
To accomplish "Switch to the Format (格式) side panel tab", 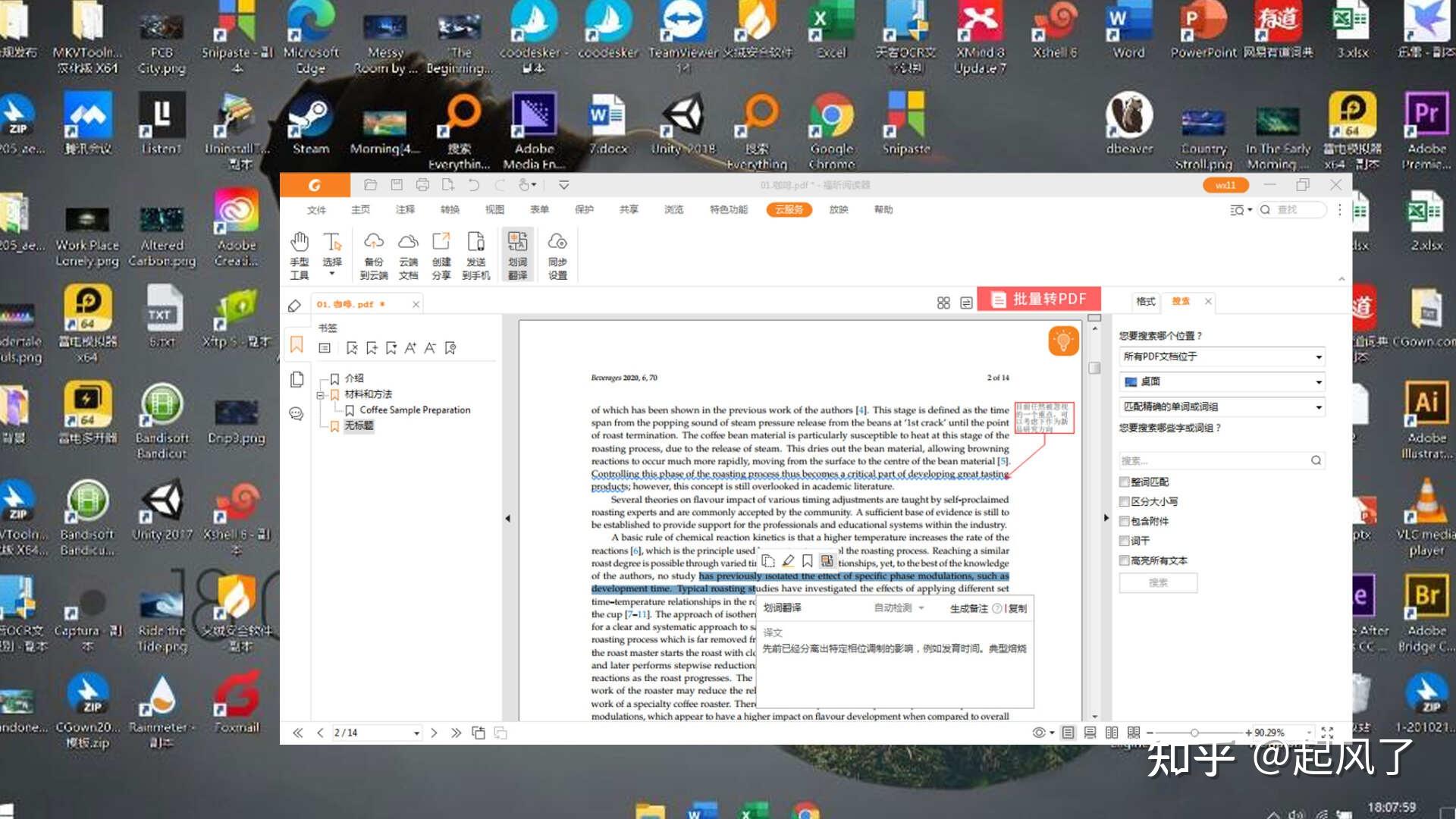I will 1145,302.
